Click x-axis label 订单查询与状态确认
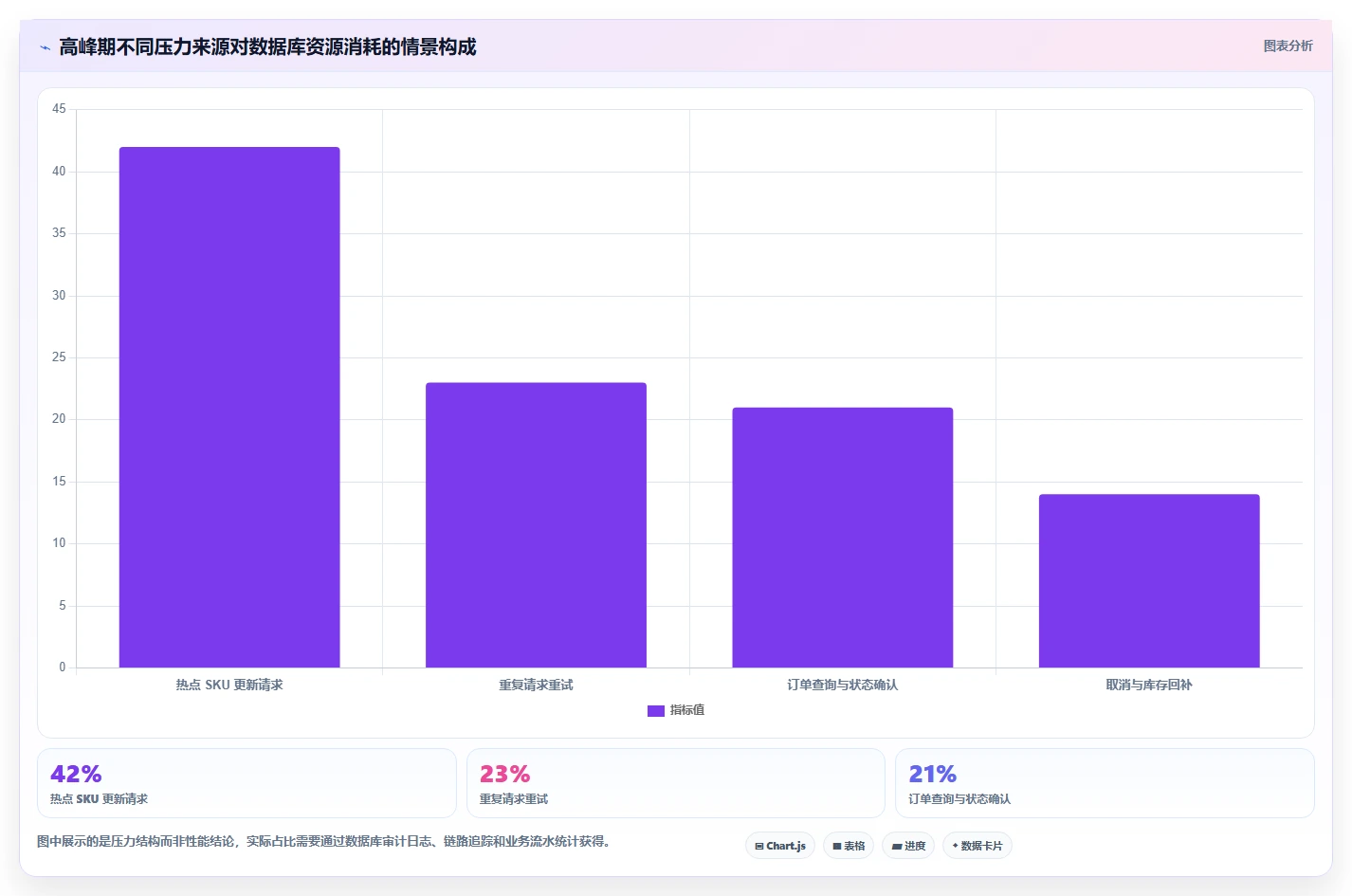Screen dimensions: 1352x896 coord(843,685)
